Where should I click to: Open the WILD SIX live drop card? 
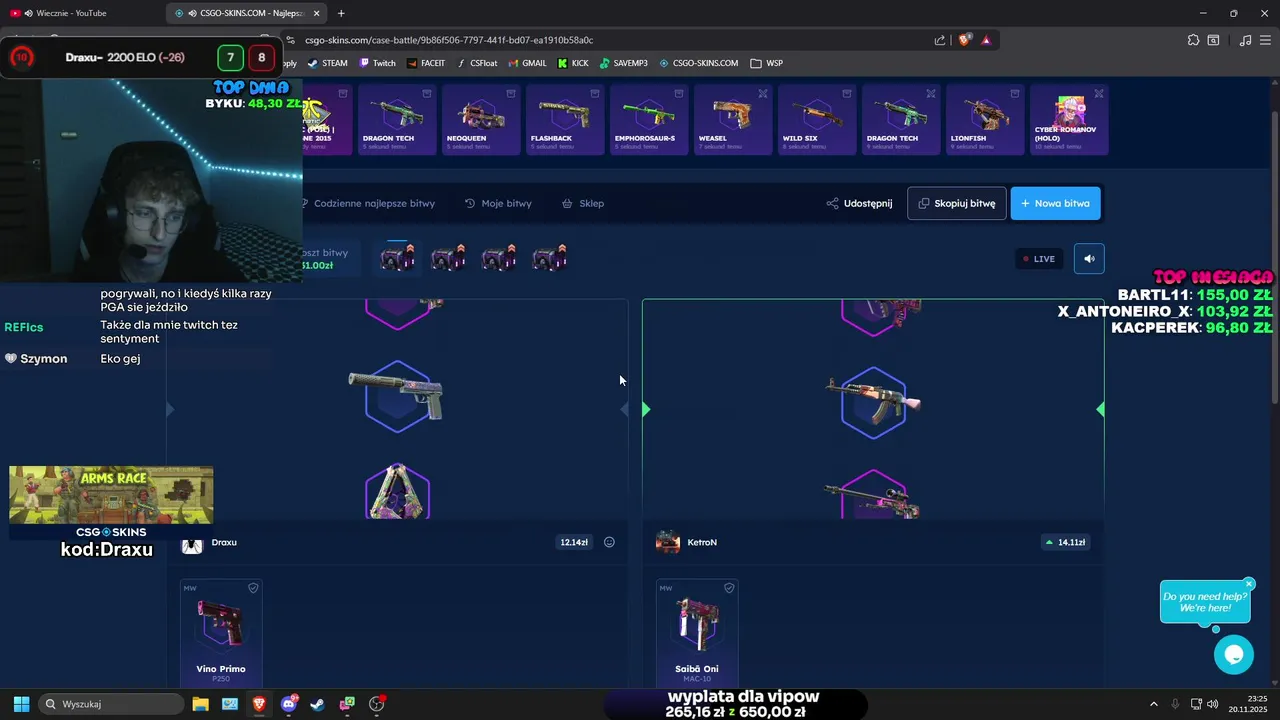click(817, 120)
